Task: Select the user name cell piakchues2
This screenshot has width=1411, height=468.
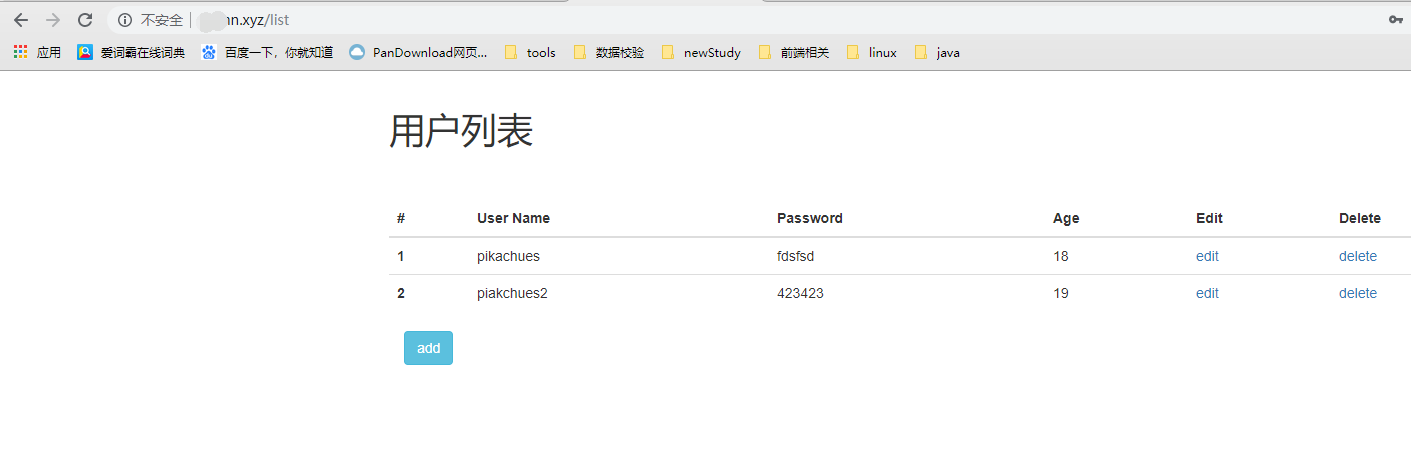Action: [512, 293]
